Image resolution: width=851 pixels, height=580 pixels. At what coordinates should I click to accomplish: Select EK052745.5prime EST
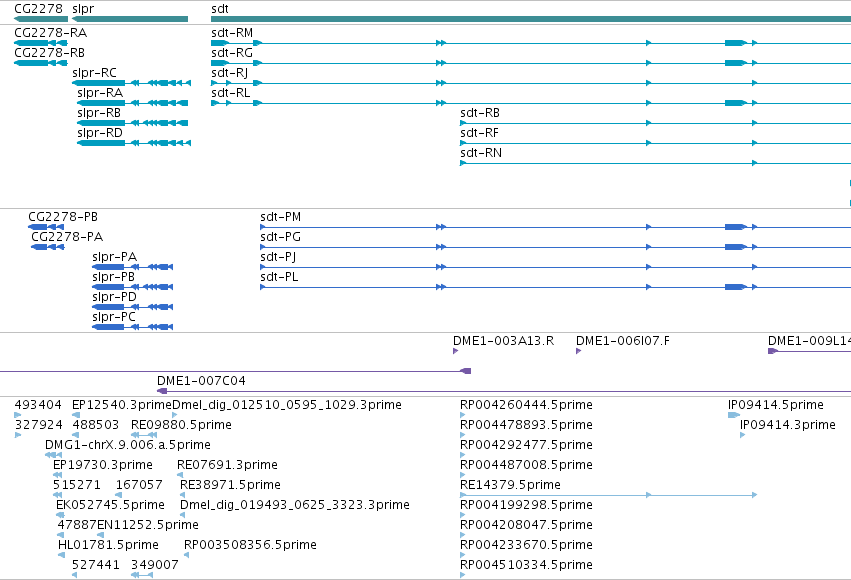[x=60, y=515]
